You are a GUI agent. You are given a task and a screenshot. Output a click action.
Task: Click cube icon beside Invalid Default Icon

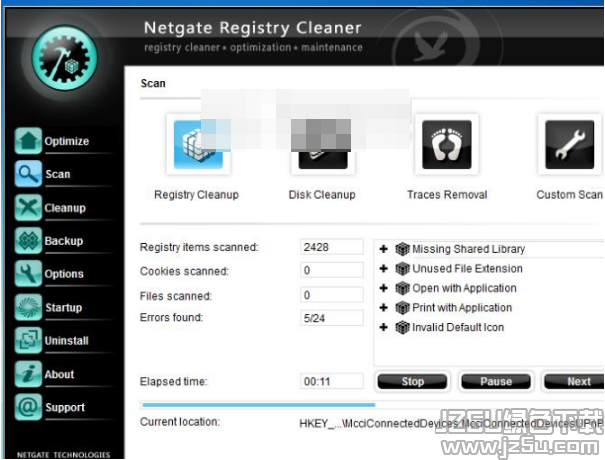pos(402,327)
